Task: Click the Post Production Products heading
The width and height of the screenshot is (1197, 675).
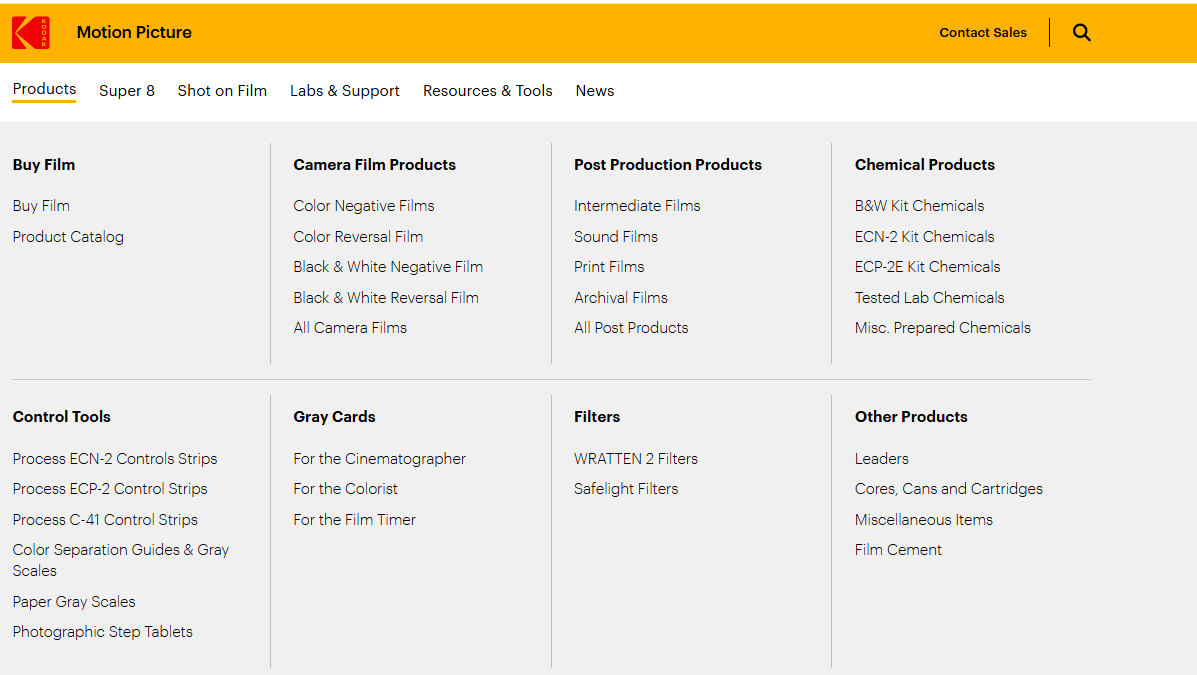Action: tap(668, 165)
